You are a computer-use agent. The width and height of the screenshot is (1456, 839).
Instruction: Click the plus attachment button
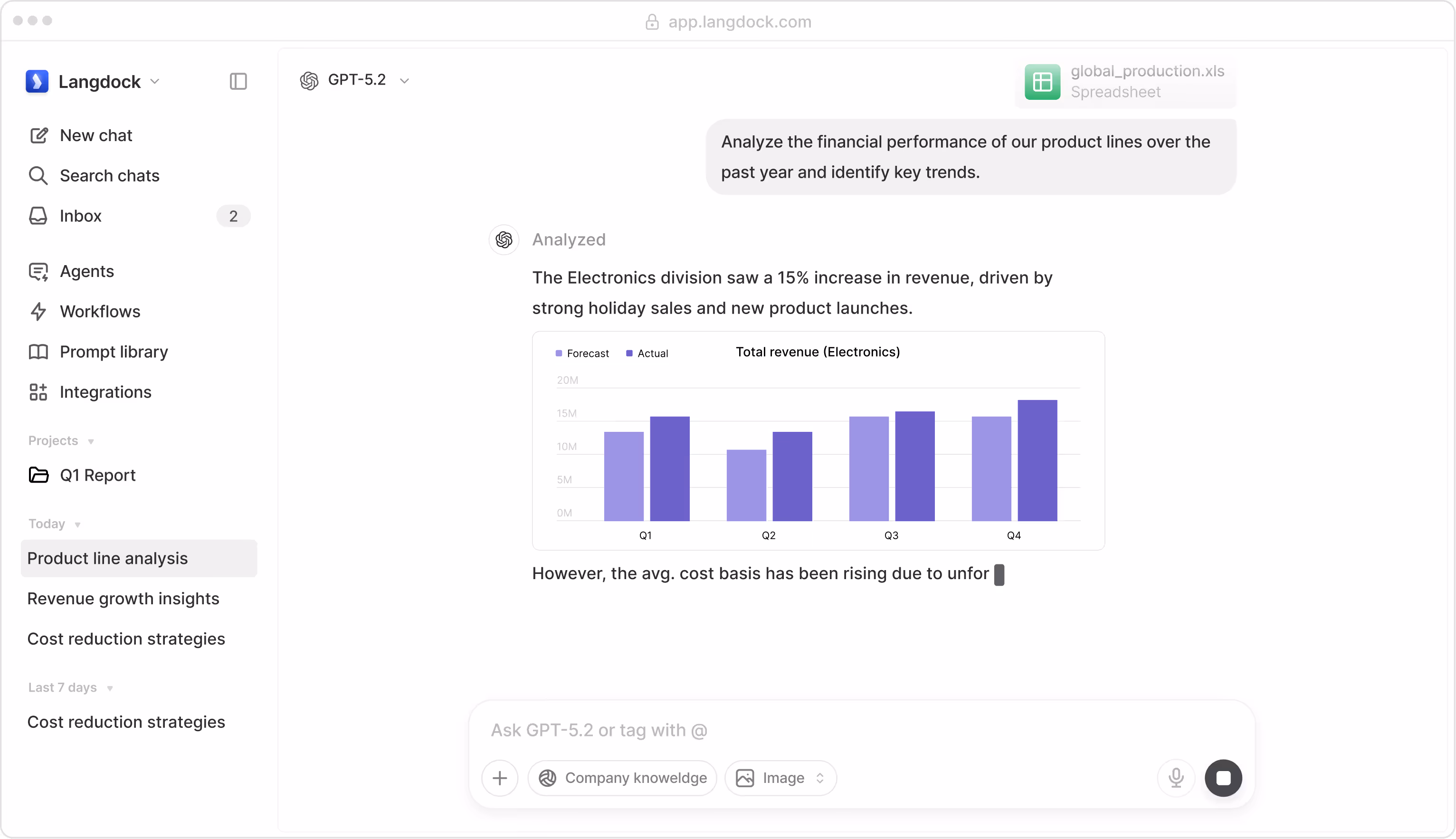[500, 778]
